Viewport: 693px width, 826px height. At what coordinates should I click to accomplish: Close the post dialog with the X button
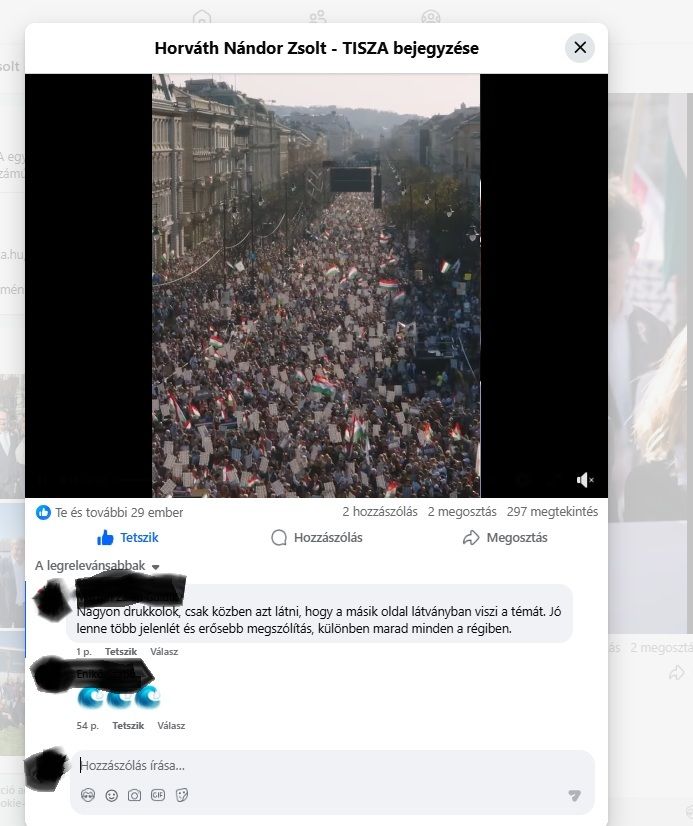click(x=580, y=47)
